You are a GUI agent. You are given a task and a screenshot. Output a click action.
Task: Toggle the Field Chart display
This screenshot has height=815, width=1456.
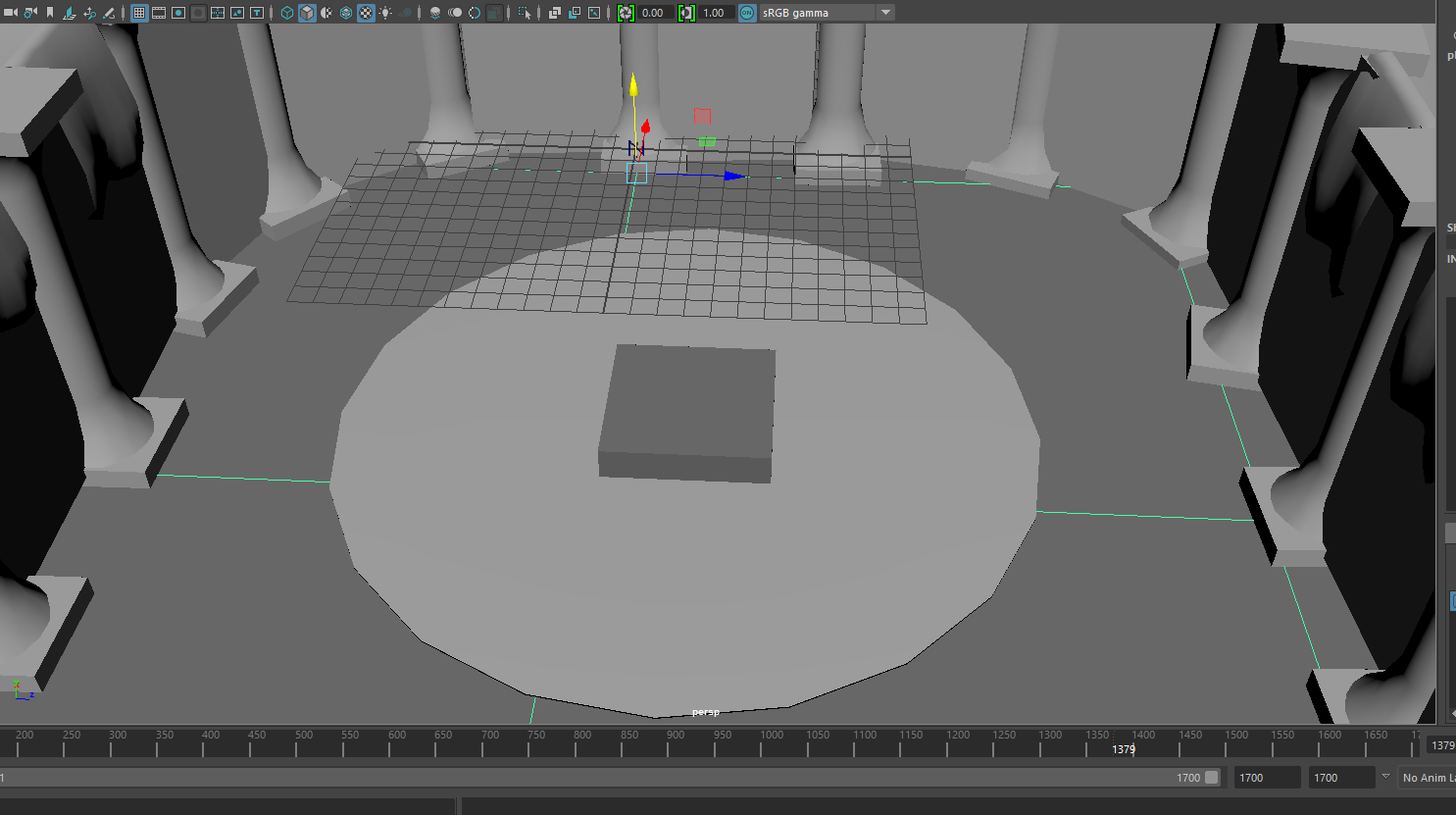click(218, 13)
